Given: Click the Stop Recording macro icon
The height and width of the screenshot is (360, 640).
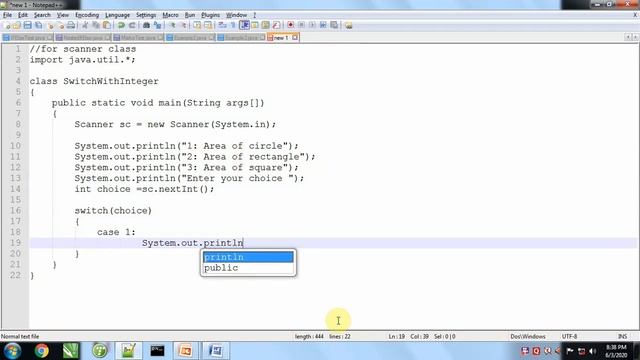Looking at the screenshot, I should tap(302, 25).
